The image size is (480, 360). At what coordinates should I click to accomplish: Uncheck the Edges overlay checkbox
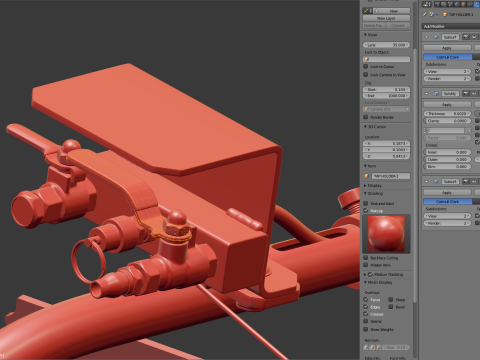pos(366,307)
